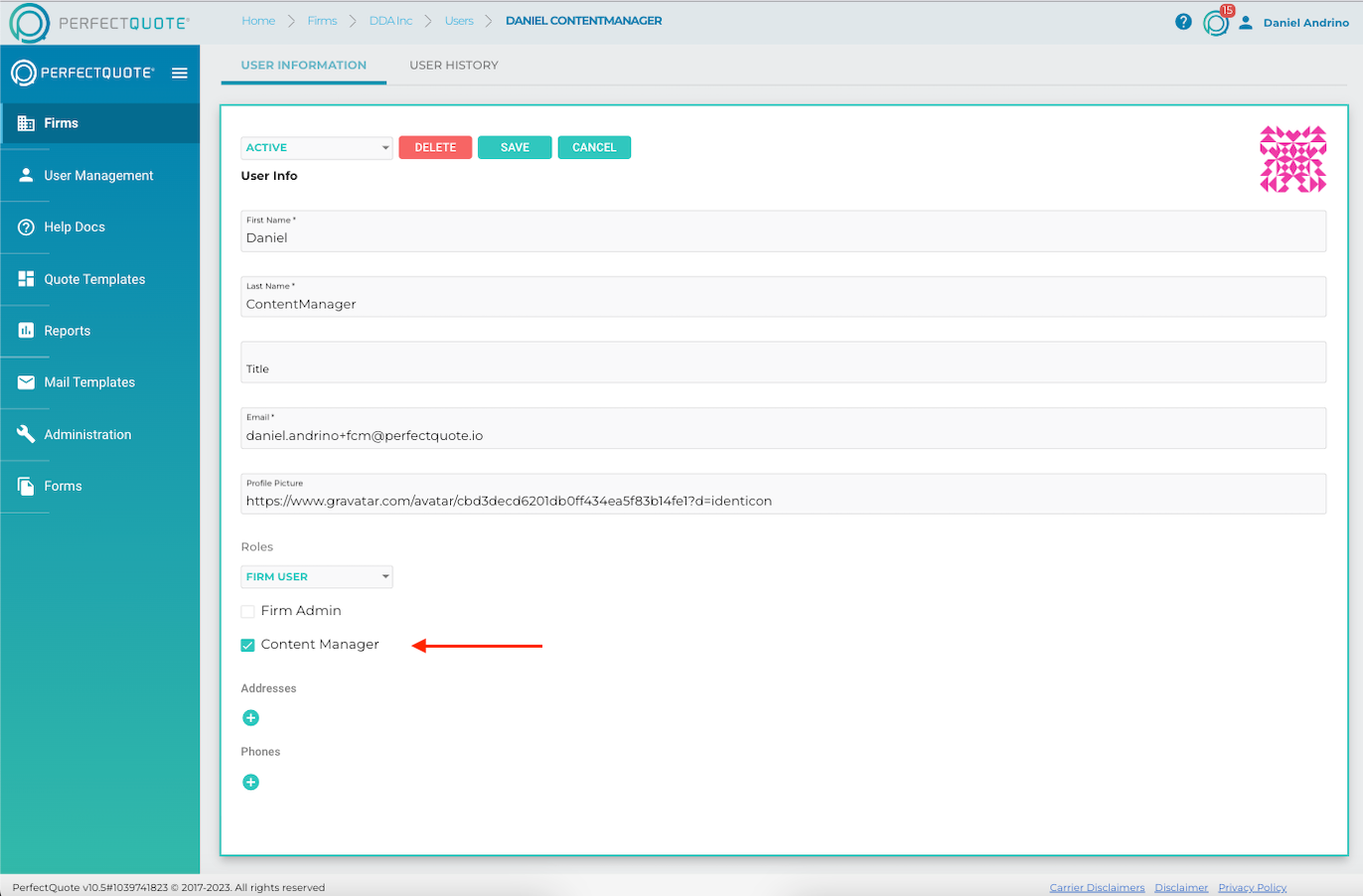Open Reports in the sidebar
This screenshot has width=1363, height=896.
100,331
